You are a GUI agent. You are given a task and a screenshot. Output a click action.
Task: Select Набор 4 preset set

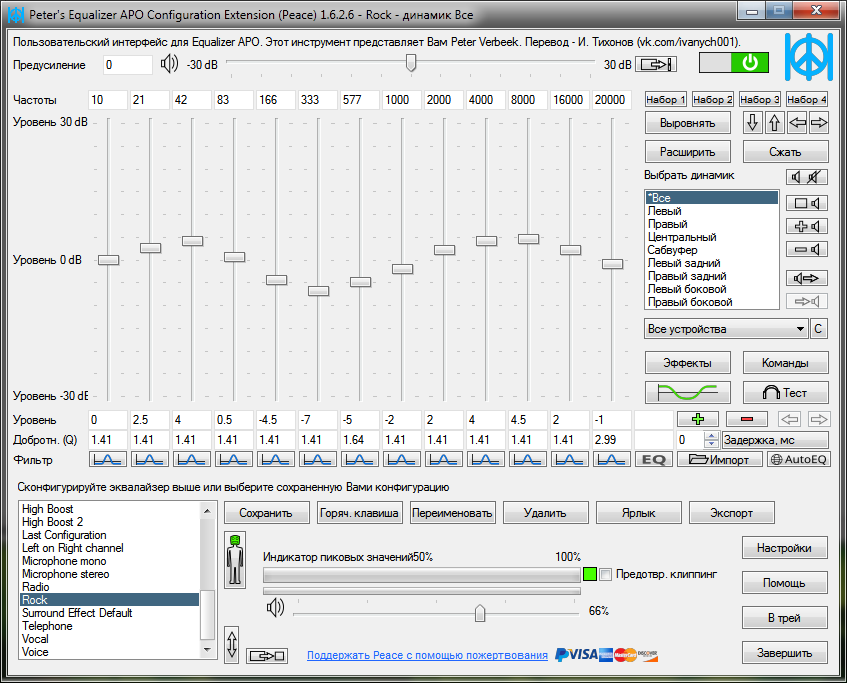coord(806,99)
